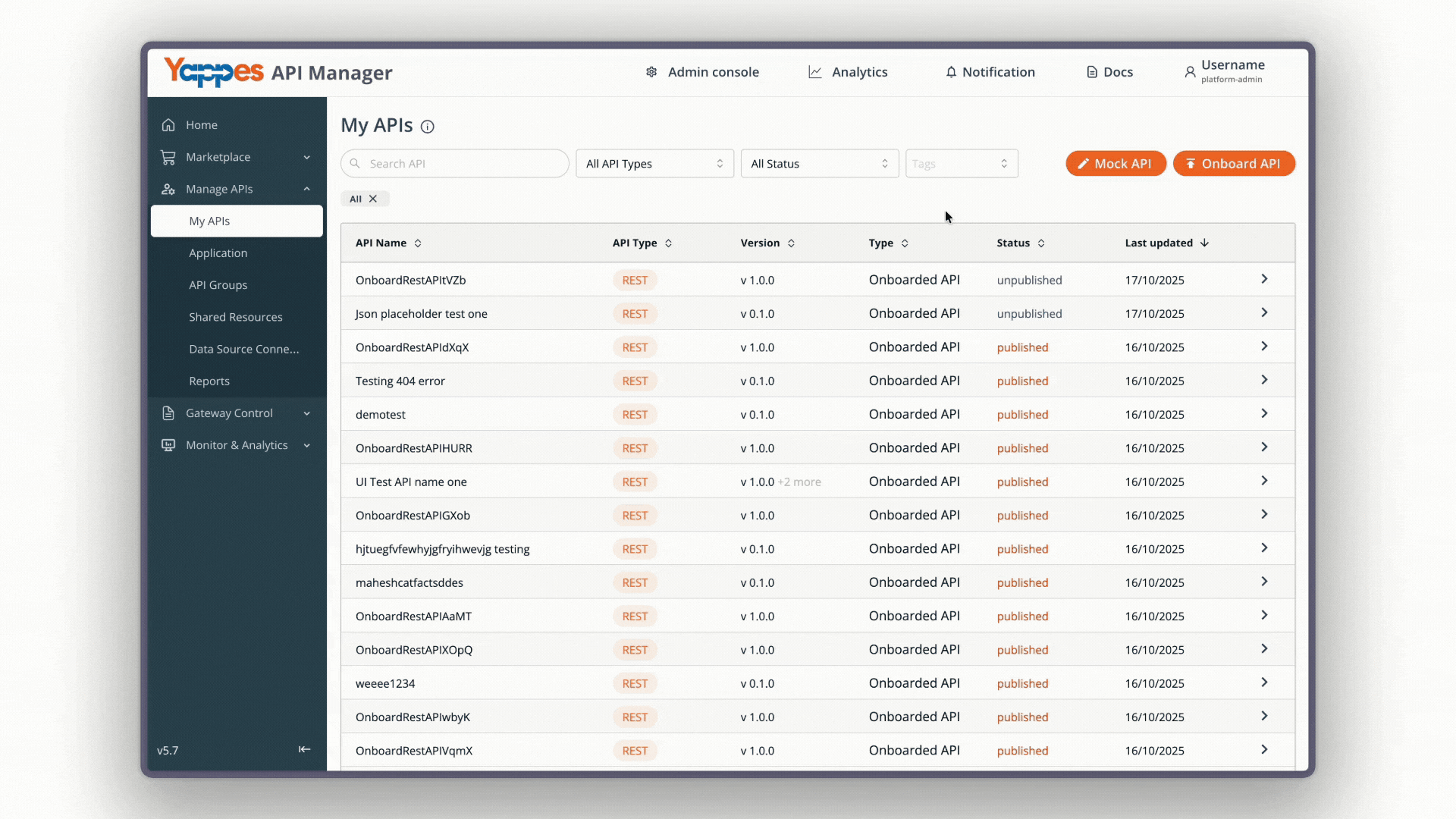Open Notification link in header

(999, 72)
